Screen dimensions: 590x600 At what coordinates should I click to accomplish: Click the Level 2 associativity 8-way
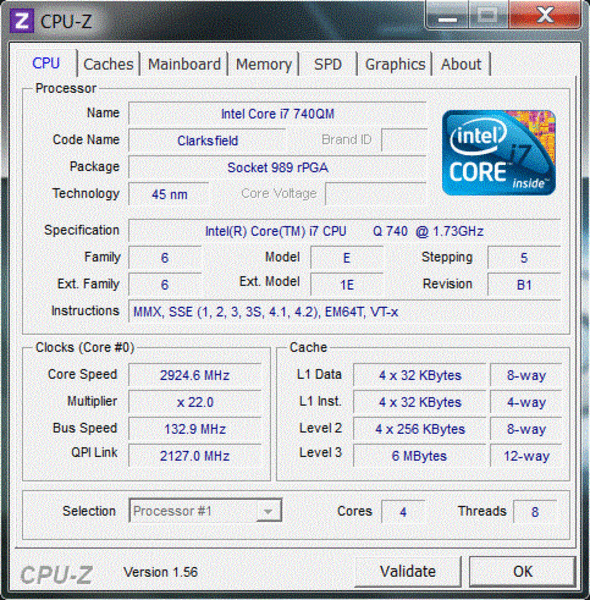(526, 429)
